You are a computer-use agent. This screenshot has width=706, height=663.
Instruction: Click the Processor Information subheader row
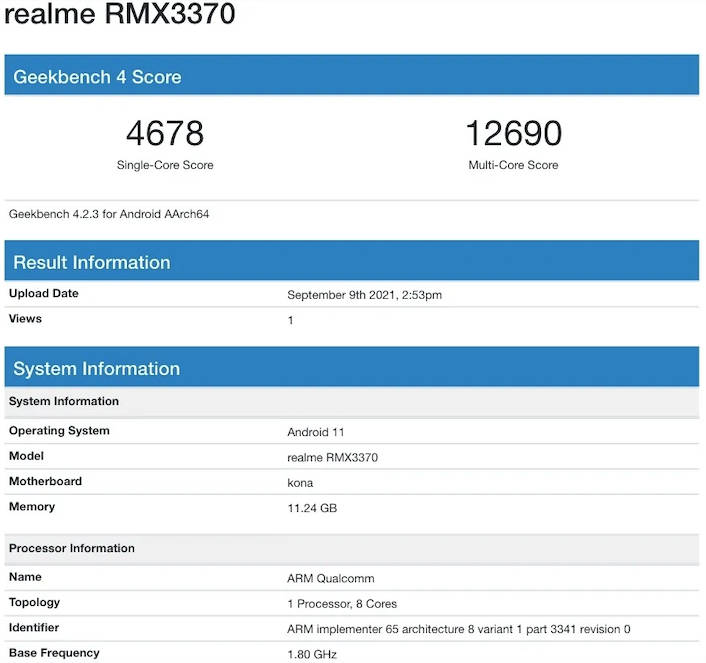(72, 548)
